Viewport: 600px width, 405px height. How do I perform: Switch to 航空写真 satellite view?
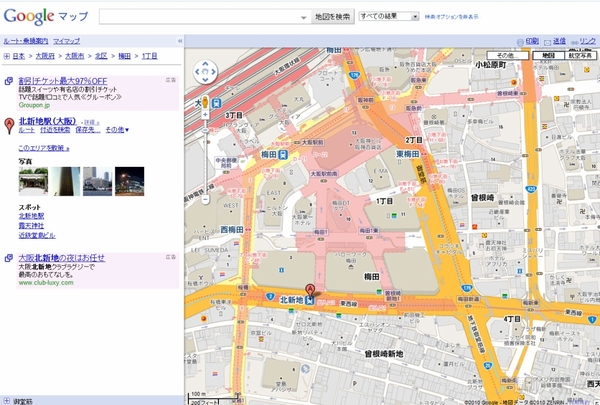coord(580,56)
